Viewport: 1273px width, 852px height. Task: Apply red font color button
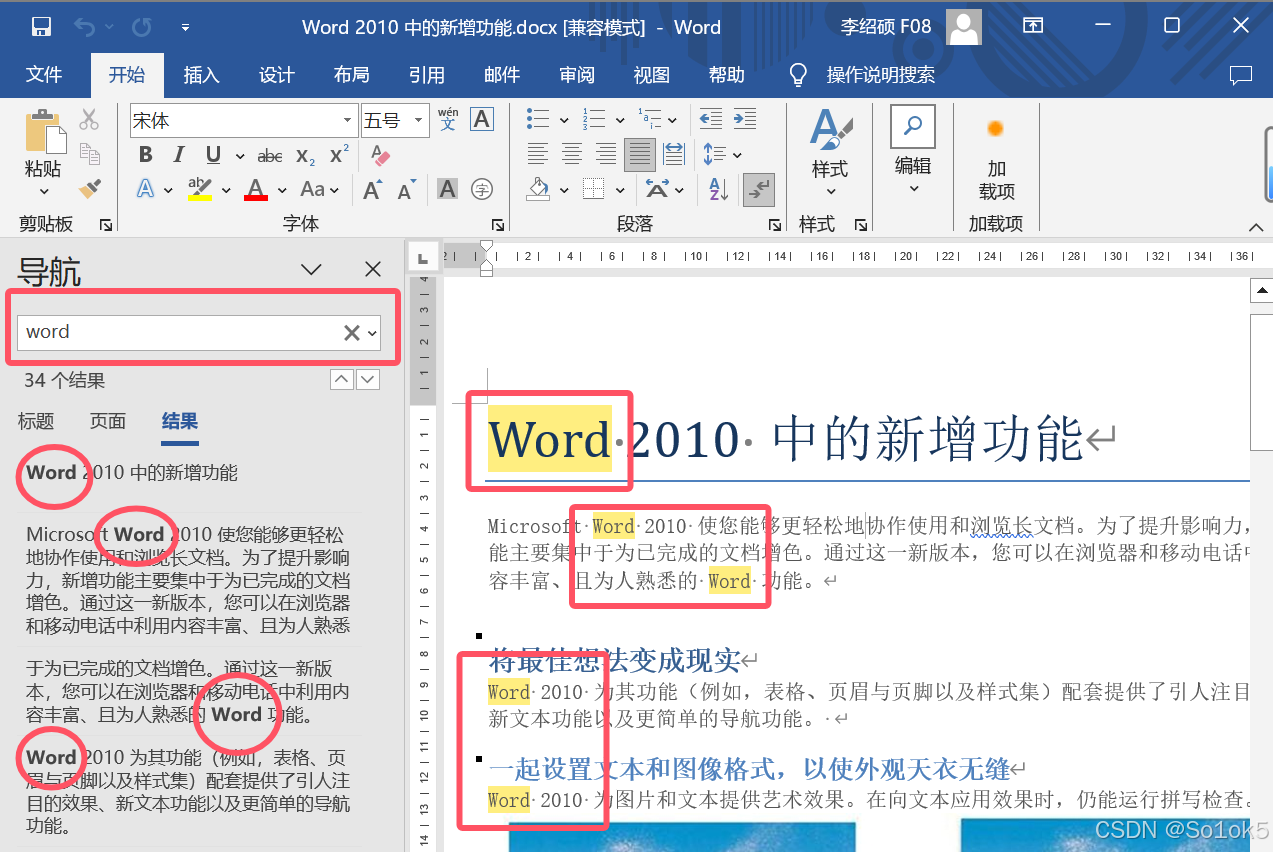tap(256, 189)
